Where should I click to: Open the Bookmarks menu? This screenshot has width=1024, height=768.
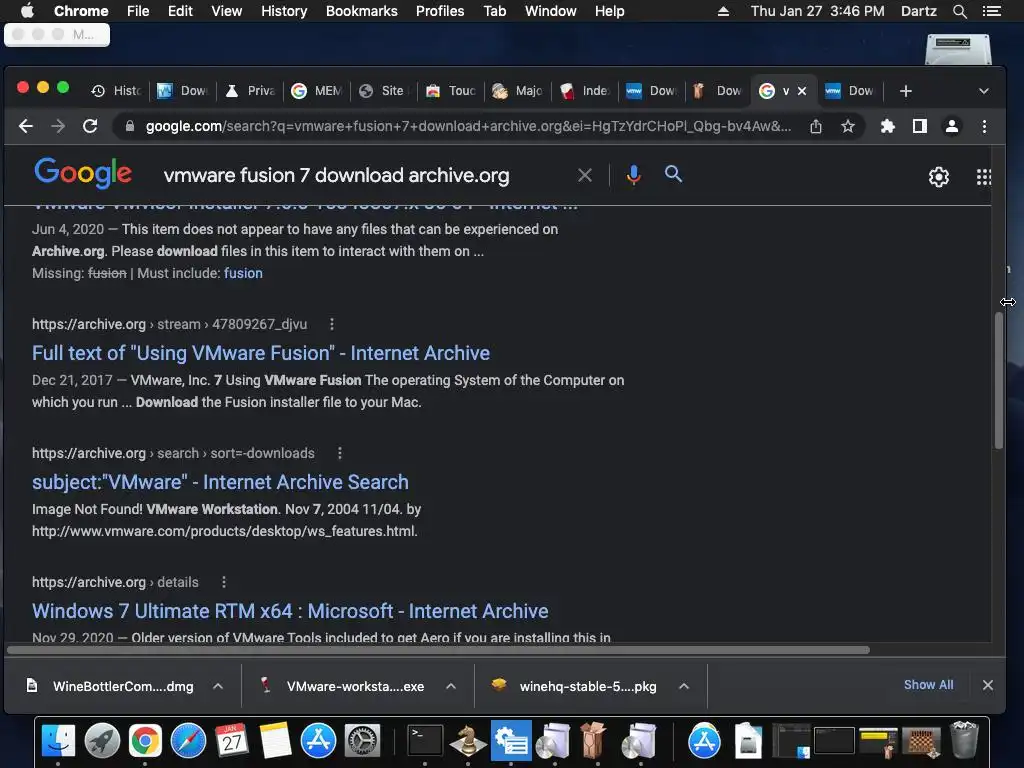tap(361, 11)
